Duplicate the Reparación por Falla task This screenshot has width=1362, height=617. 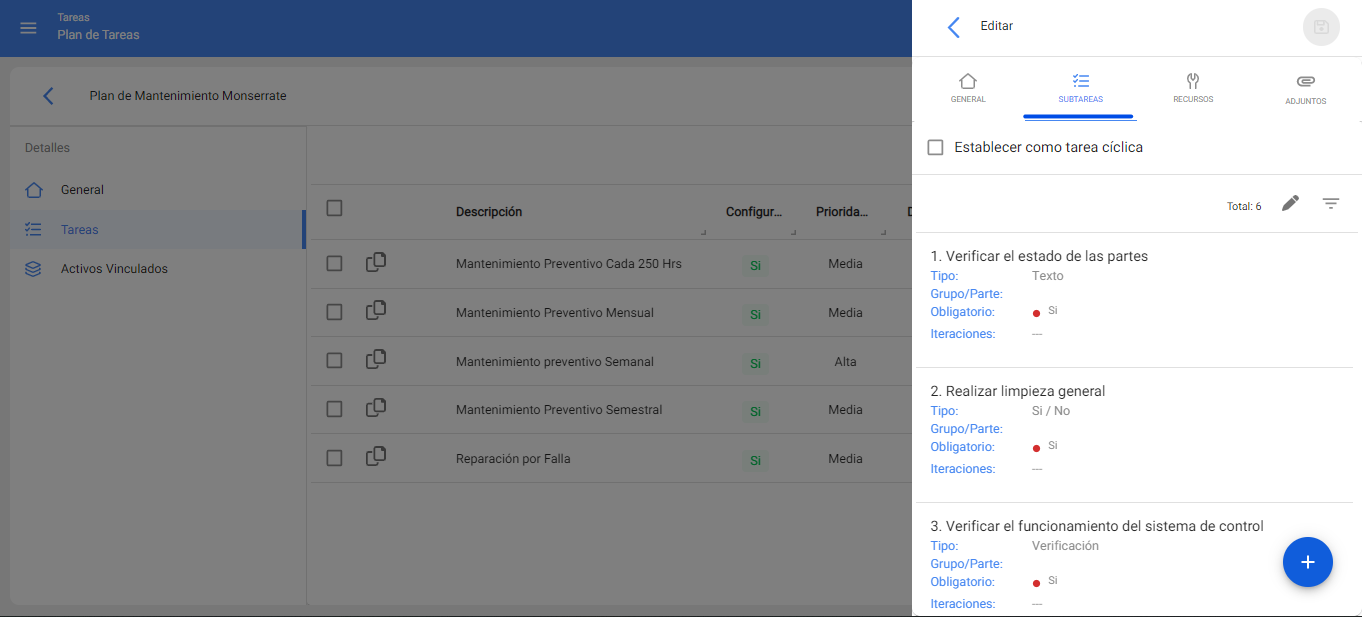tap(376, 457)
